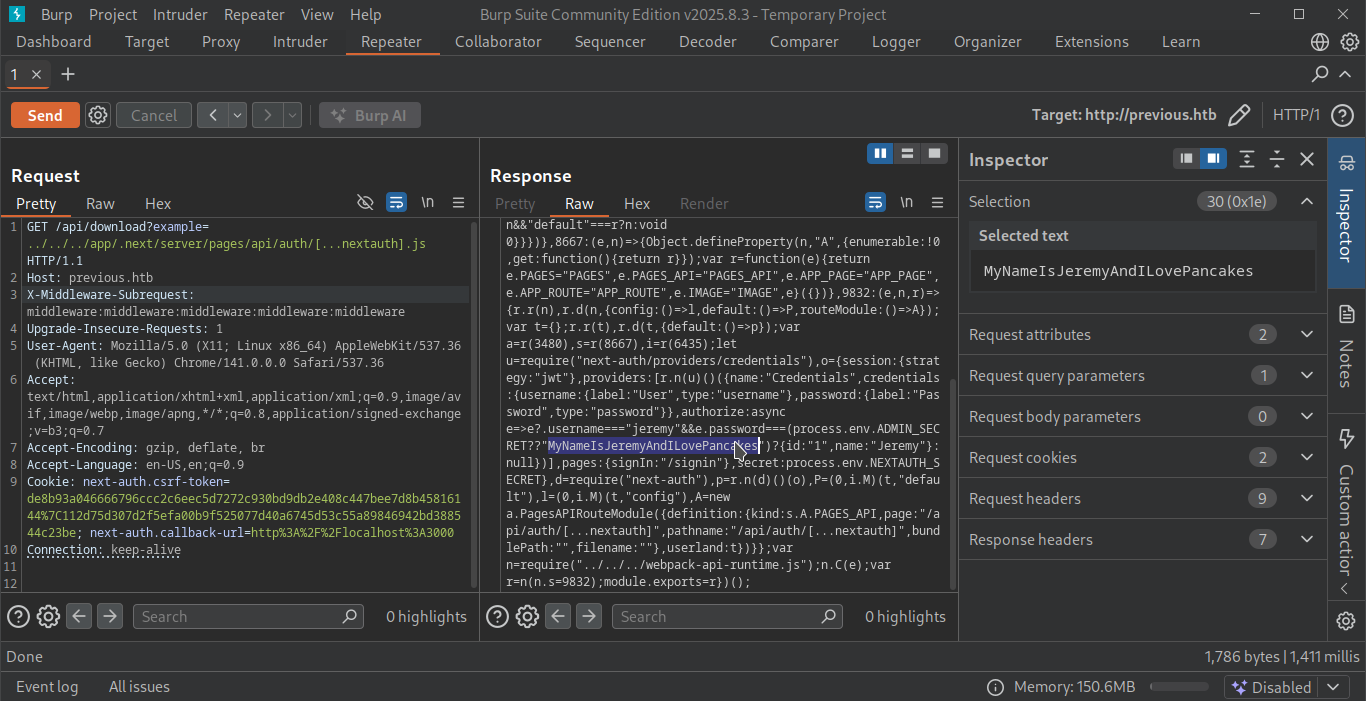Screen dimensions: 1366x701
Task: Toggle soft line wrapping in the Response
Action: 875,201
